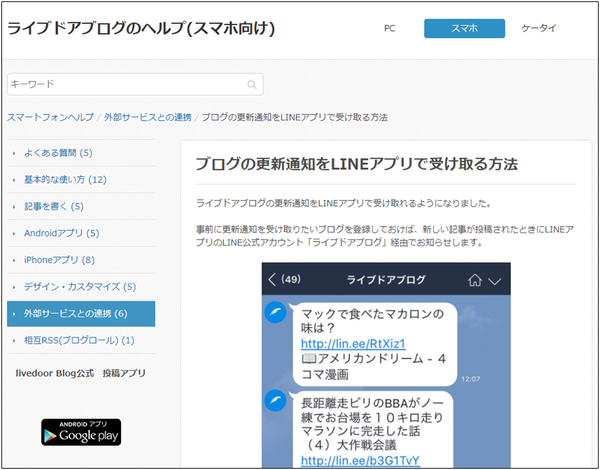This screenshot has width=600, height=470.
Task: Open 外部サービスとの連携 breadcrumb link
Action: [x=148, y=117]
